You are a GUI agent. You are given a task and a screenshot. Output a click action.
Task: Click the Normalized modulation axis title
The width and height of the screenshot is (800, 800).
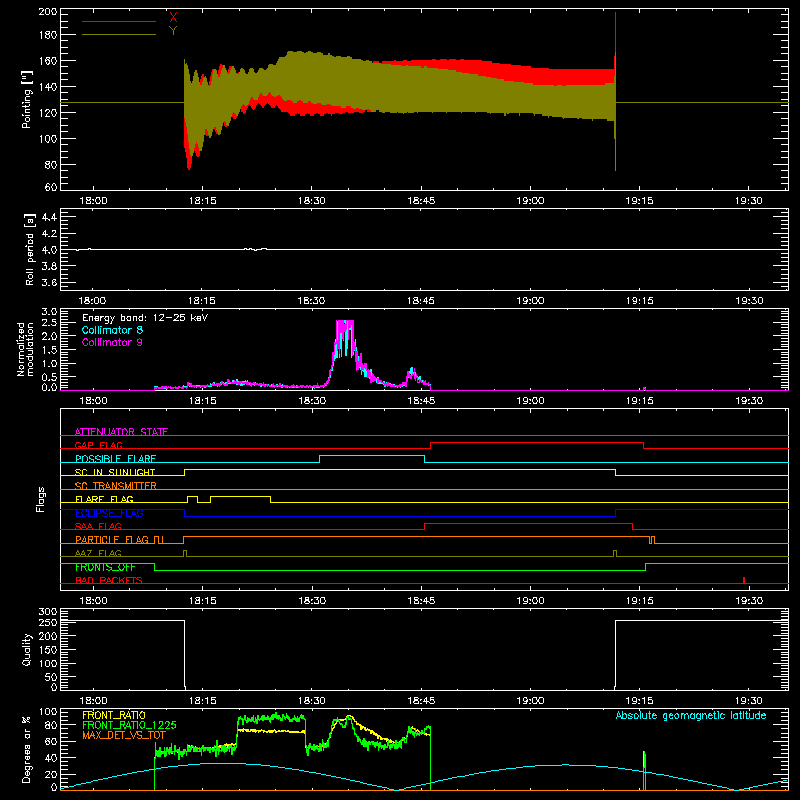(x=25, y=349)
